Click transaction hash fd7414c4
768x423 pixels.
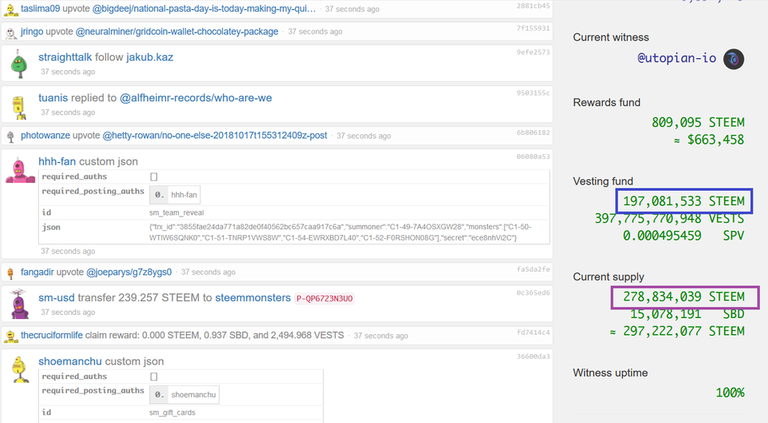(x=533, y=332)
